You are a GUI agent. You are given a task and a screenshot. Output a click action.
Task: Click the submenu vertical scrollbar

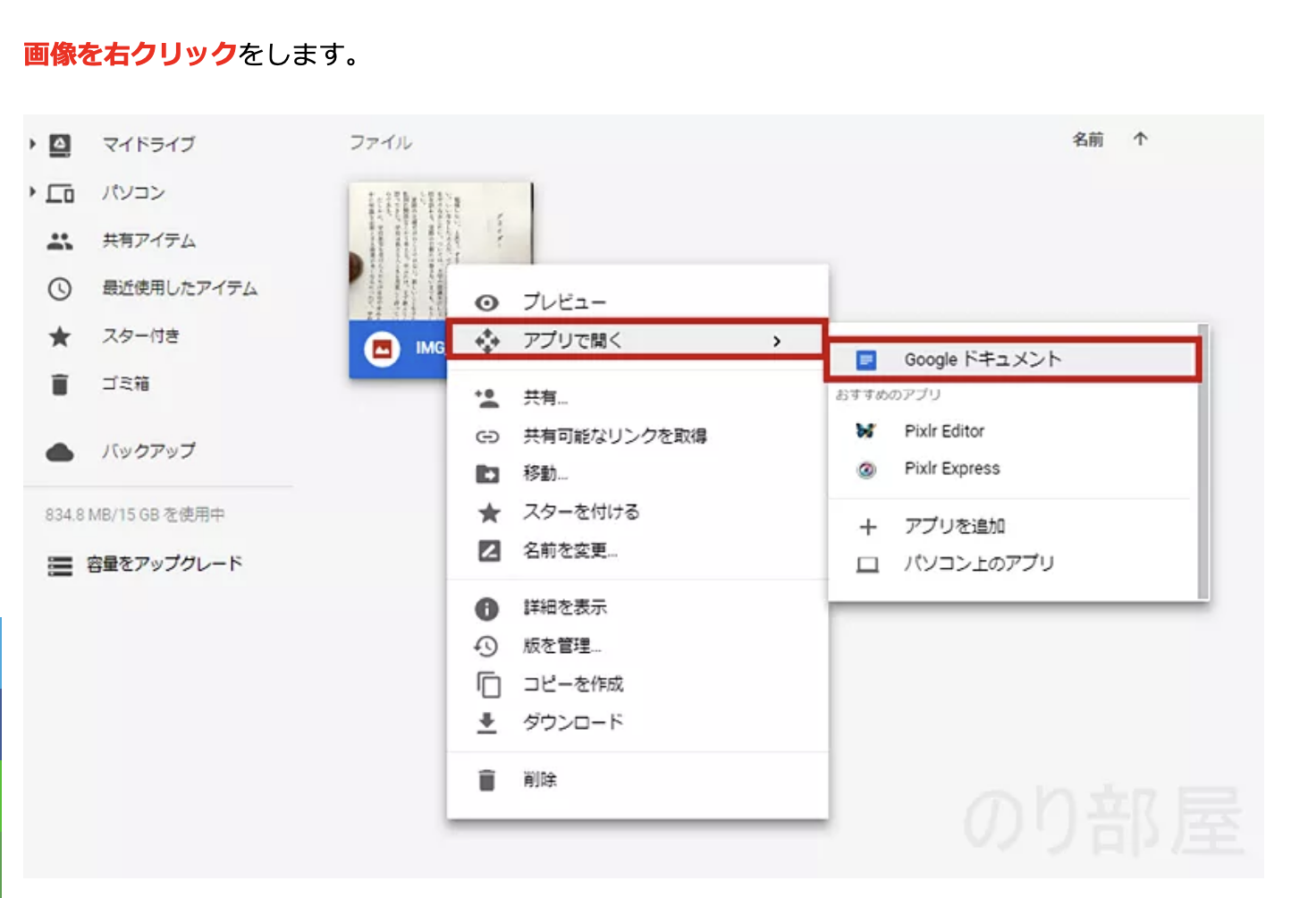[x=1203, y=462]
